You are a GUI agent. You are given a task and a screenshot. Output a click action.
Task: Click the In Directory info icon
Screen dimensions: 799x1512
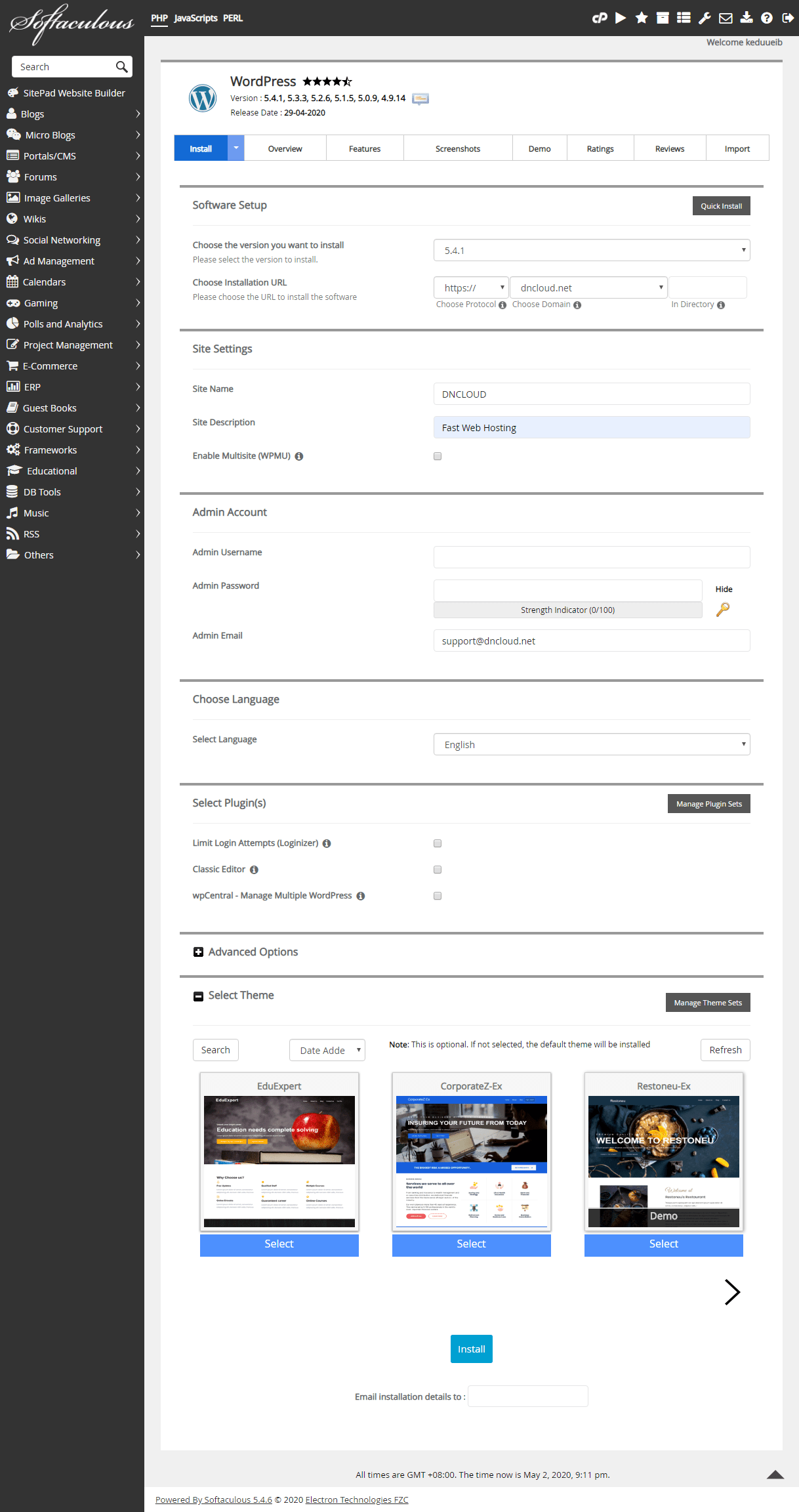(721, 305)
